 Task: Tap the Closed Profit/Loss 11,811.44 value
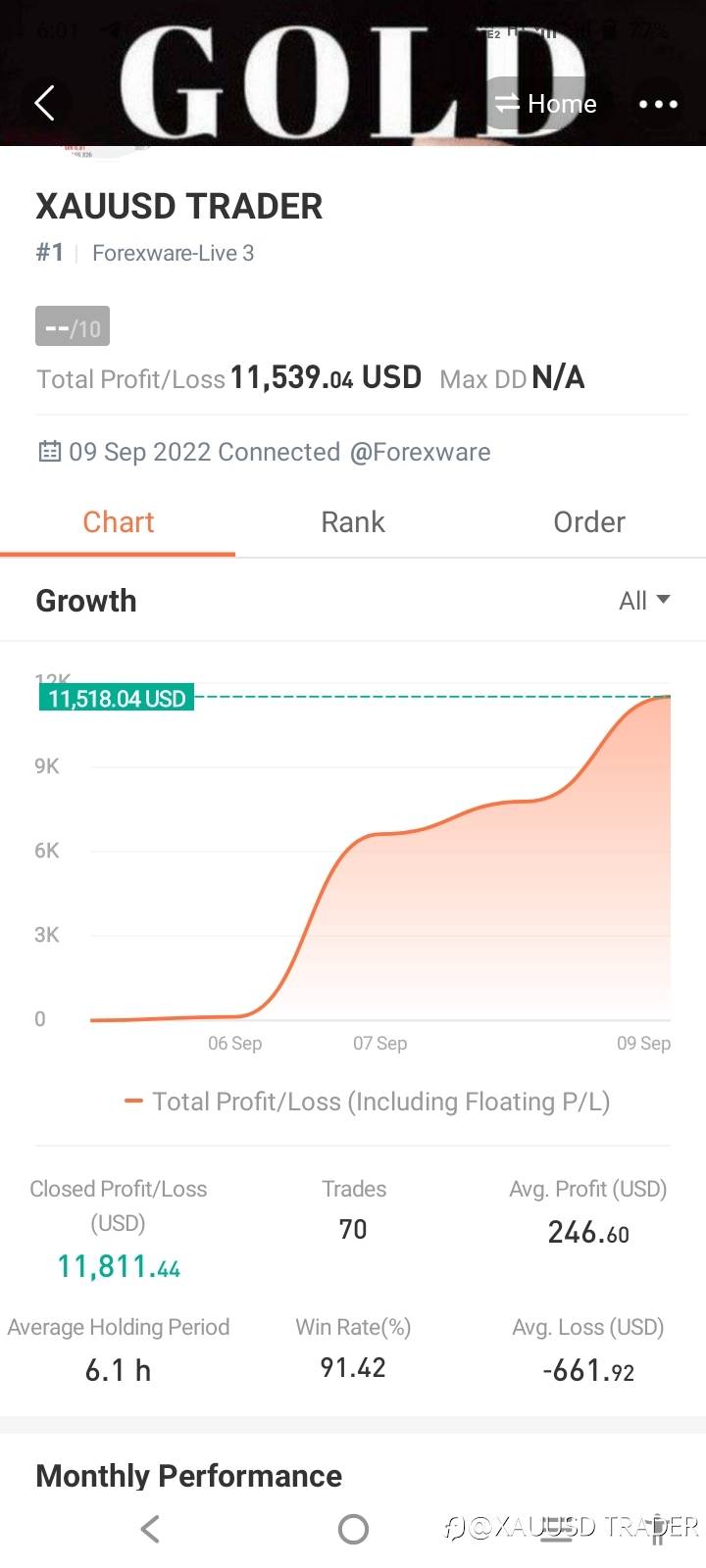[119, 1267]
